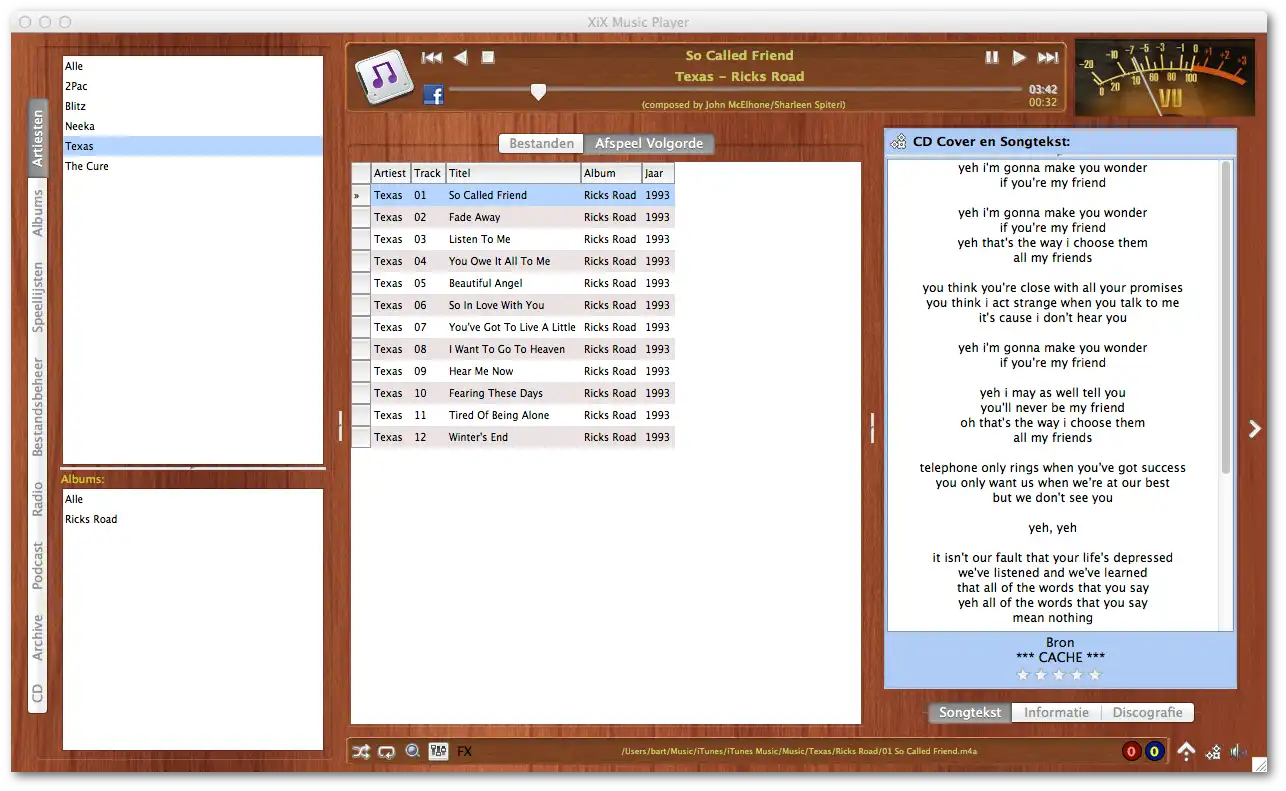Screen dimensions: 1286x791
Task: Skip to the previous track
Action: pos(431,58)
